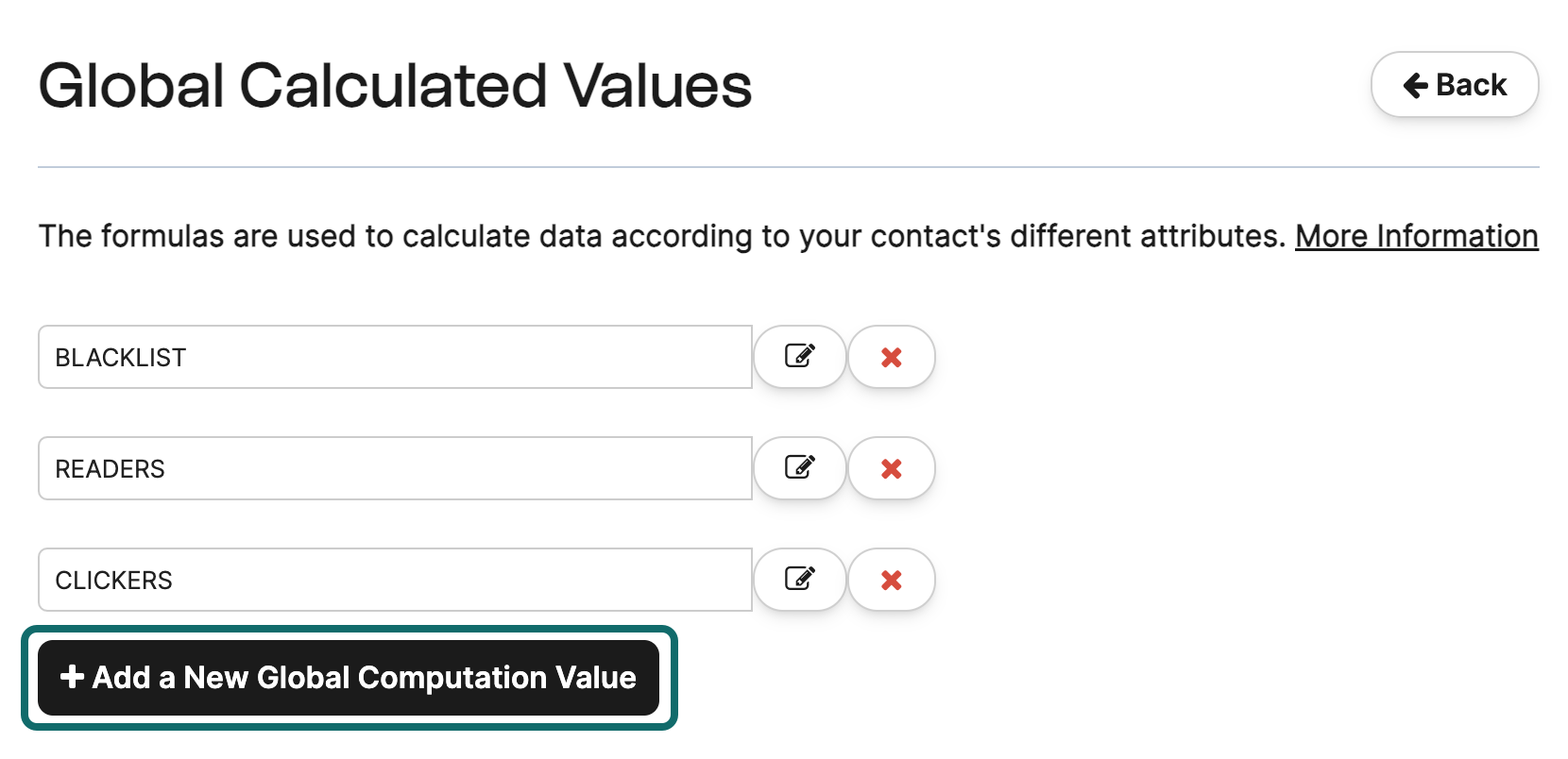
Task: Click the horizontal divider under the title
Action: 788,167
